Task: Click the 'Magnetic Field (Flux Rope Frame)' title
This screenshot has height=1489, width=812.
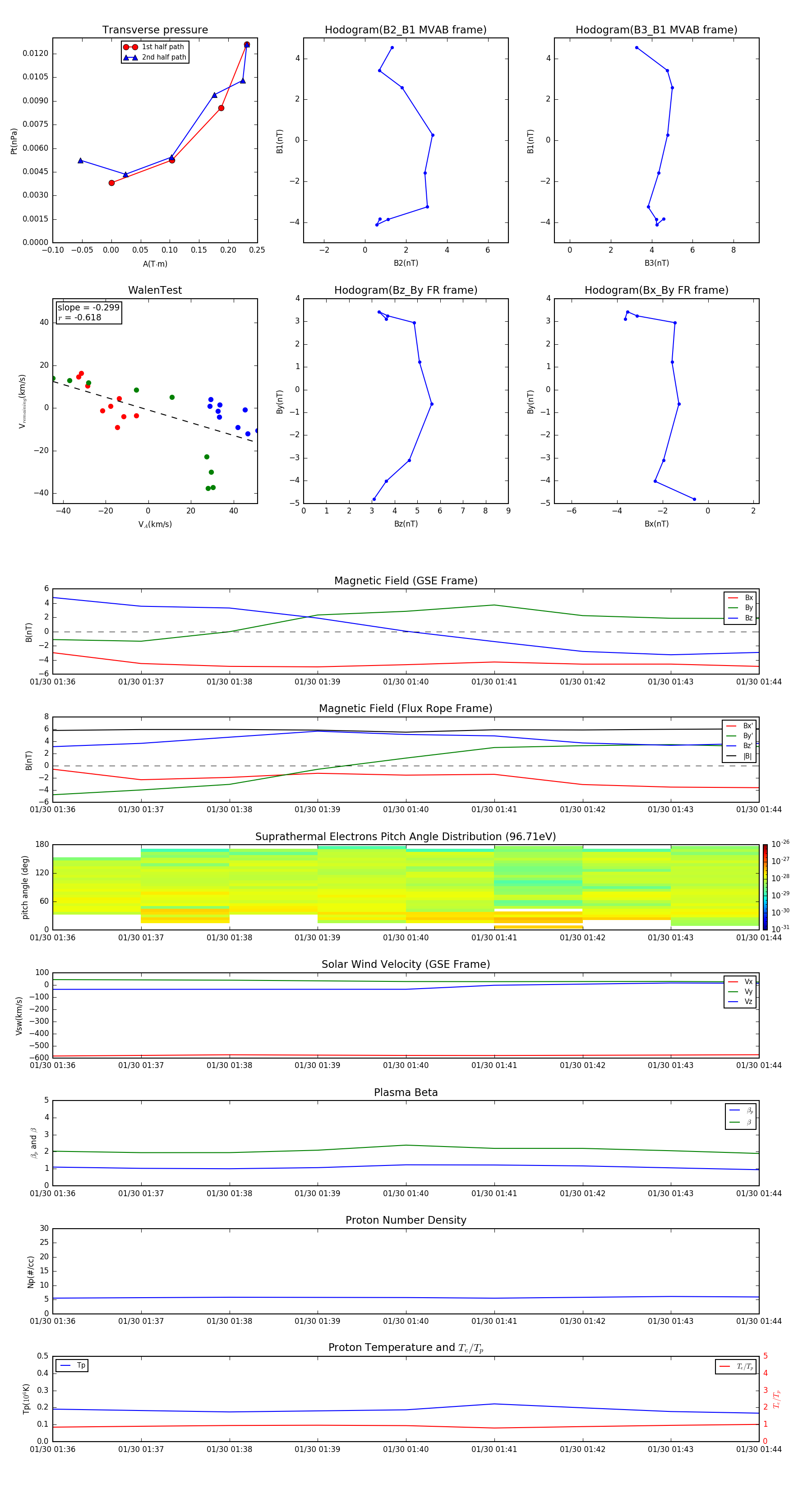Action: click(x=406, y=709)
